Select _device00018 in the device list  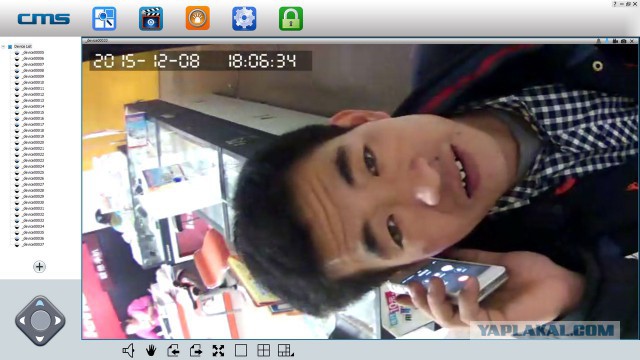click(x=33, y=130)
